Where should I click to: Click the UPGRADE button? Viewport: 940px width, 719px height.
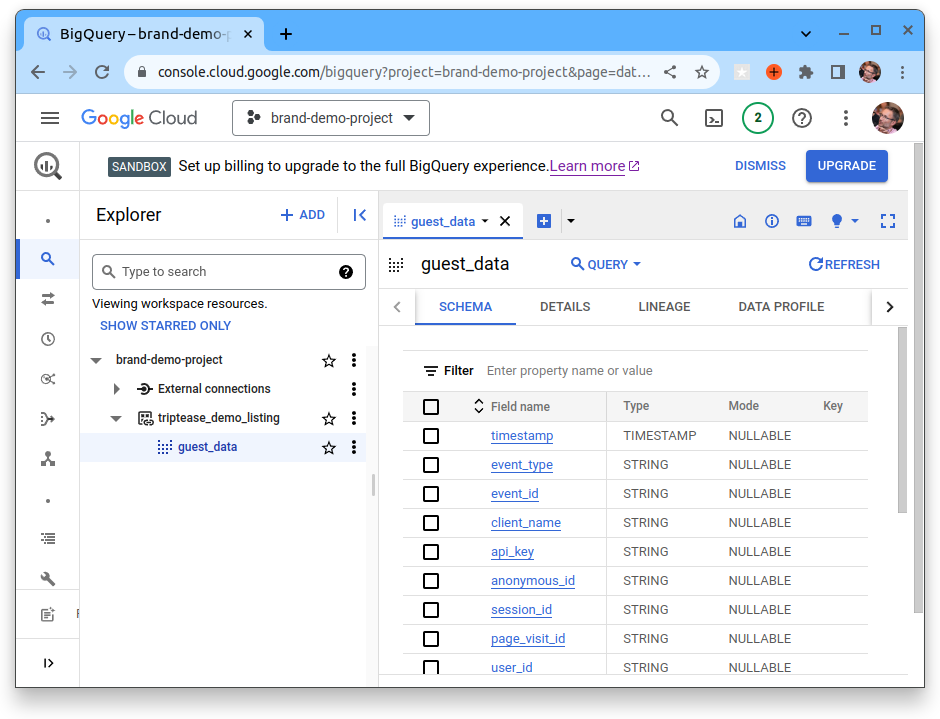[846, 165]
